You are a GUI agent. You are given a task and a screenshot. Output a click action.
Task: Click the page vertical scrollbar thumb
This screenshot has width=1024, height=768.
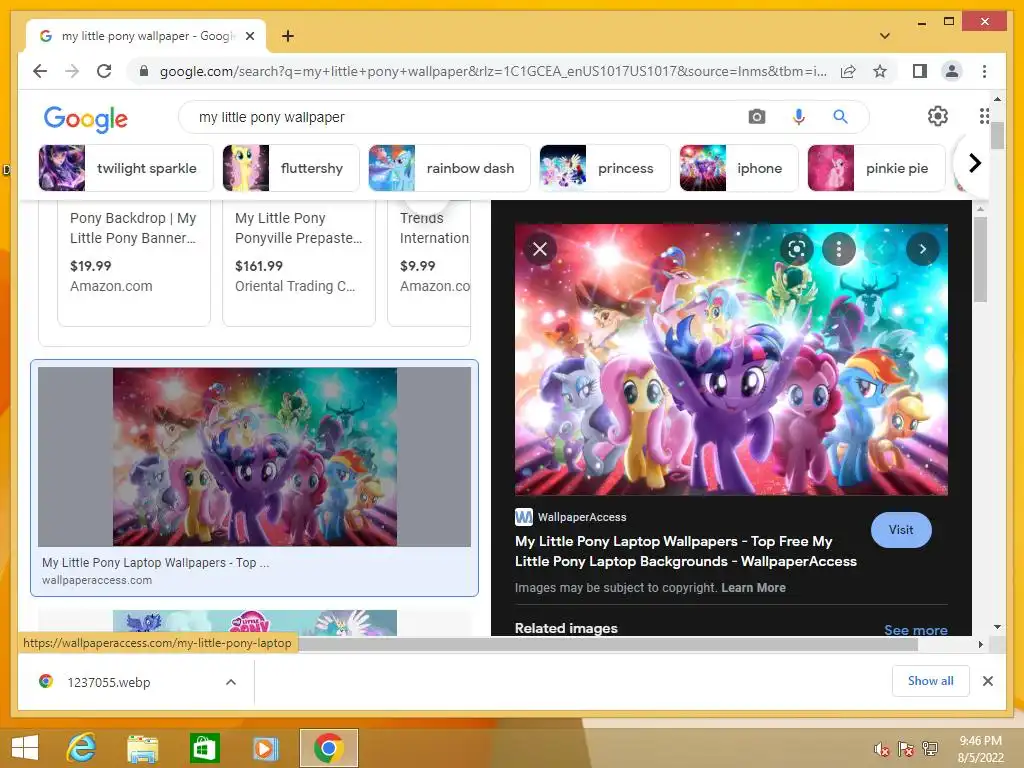tap(997, 136)
